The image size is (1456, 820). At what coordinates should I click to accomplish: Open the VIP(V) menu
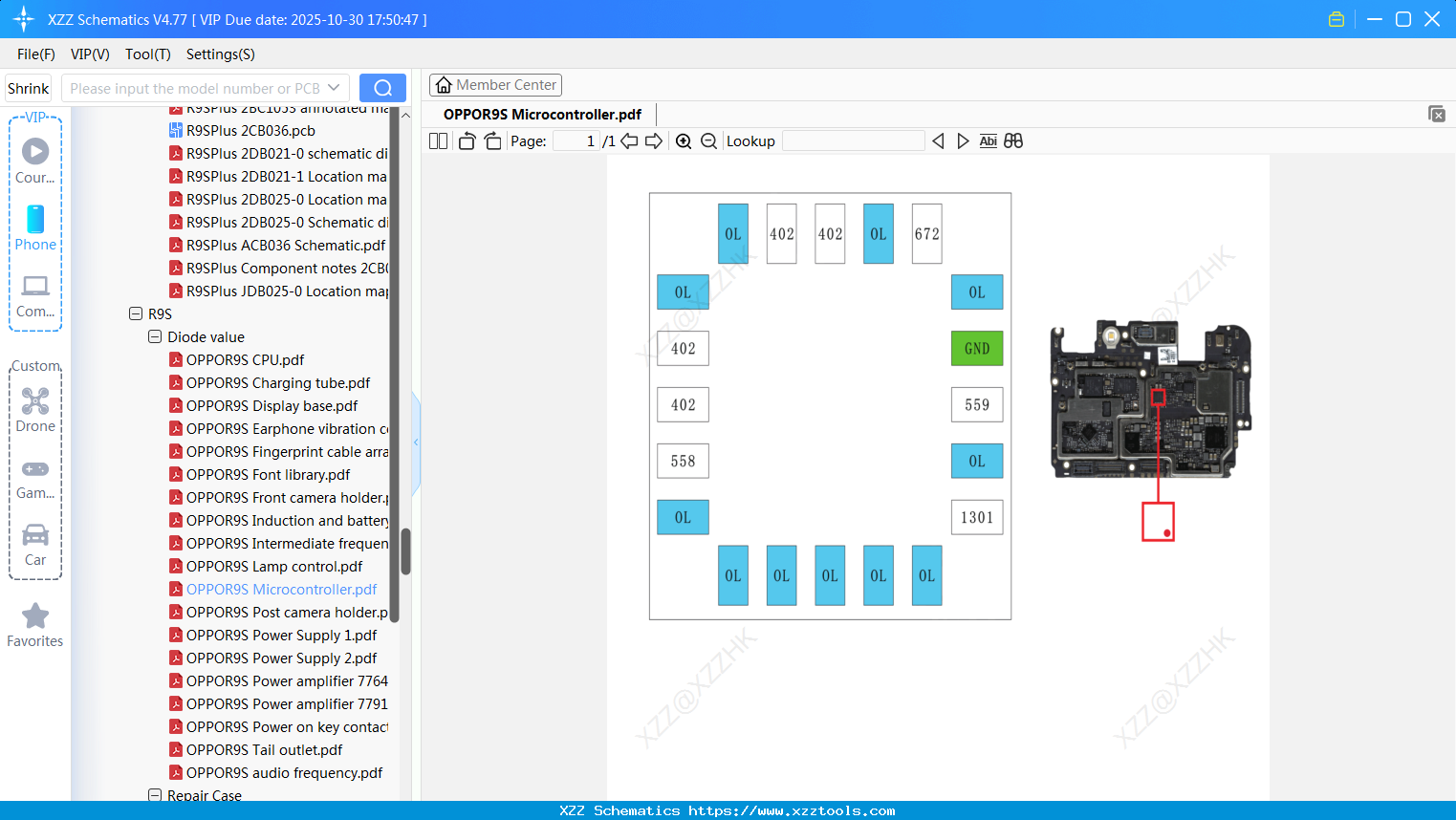coord(90,54)
